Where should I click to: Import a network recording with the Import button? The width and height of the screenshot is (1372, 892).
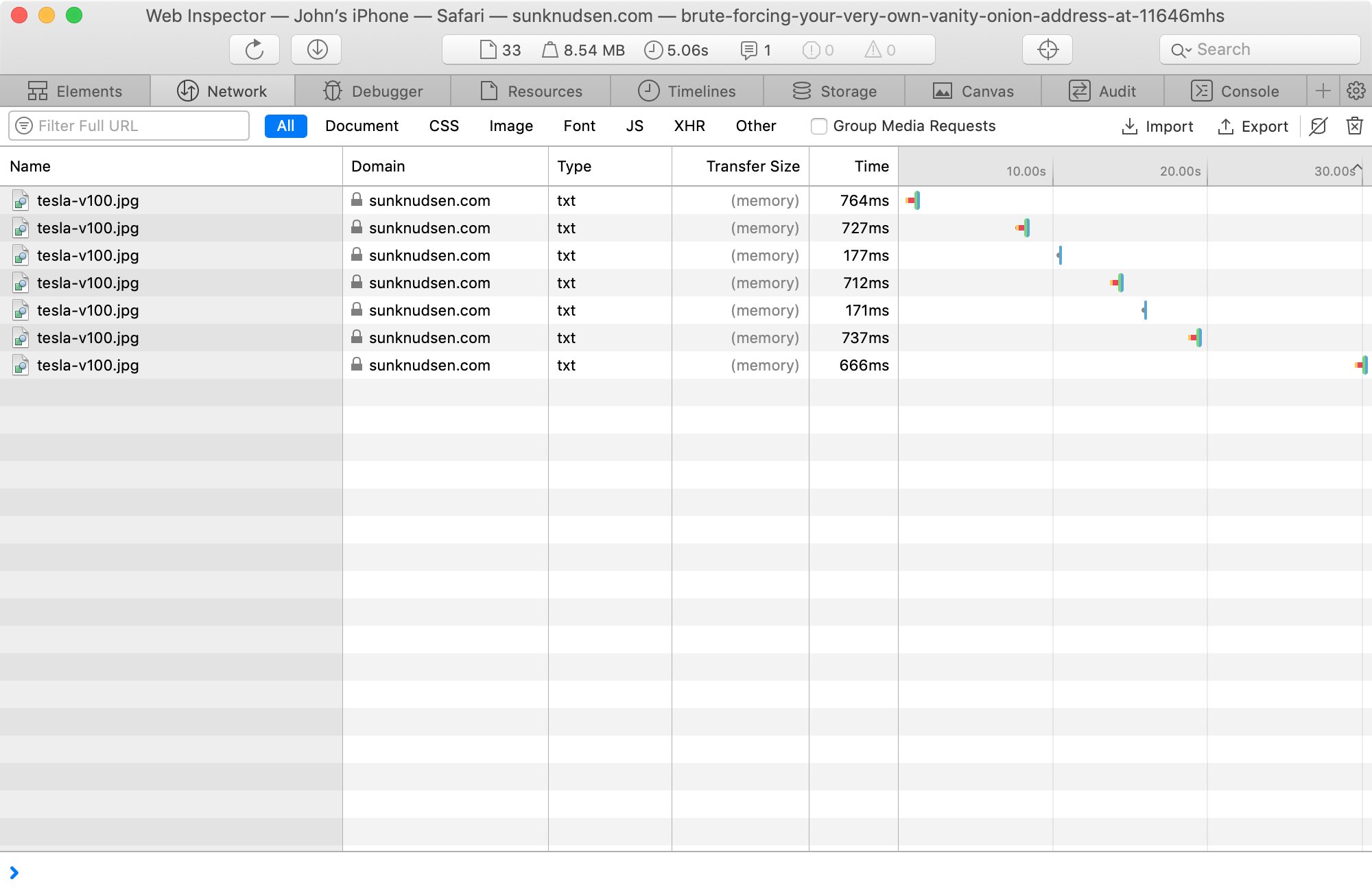(x=1157, y=126)
